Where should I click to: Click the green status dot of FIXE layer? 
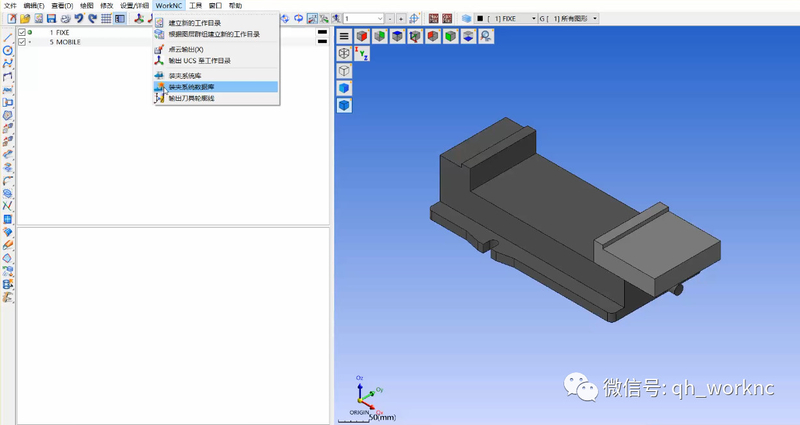point(31,33)
